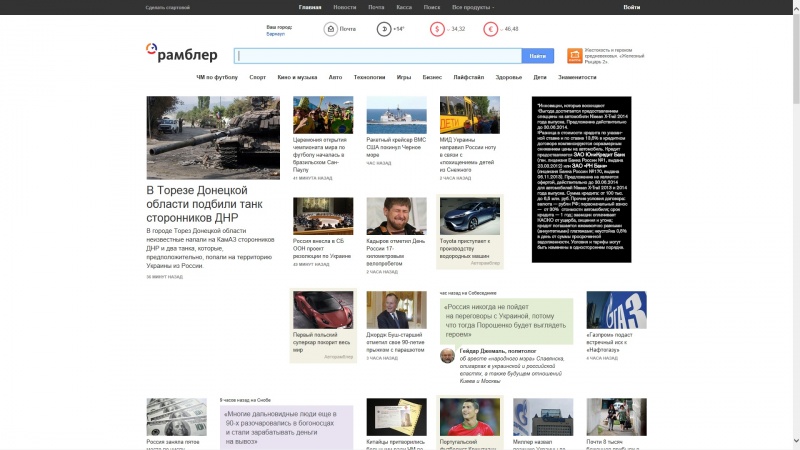Change city via the Барнаул link

(x=276, y=34)
